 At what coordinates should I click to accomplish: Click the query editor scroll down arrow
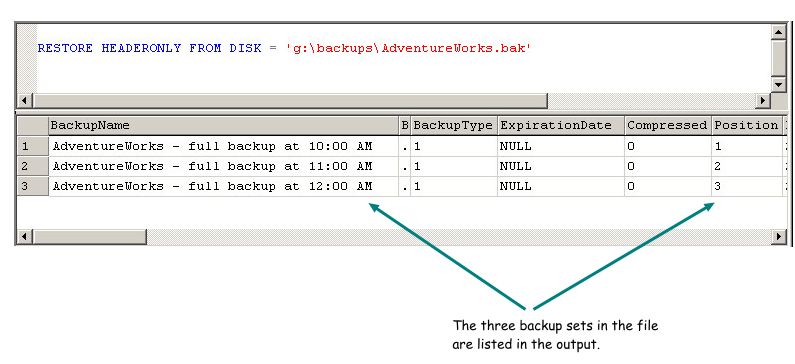coord(778,84)
